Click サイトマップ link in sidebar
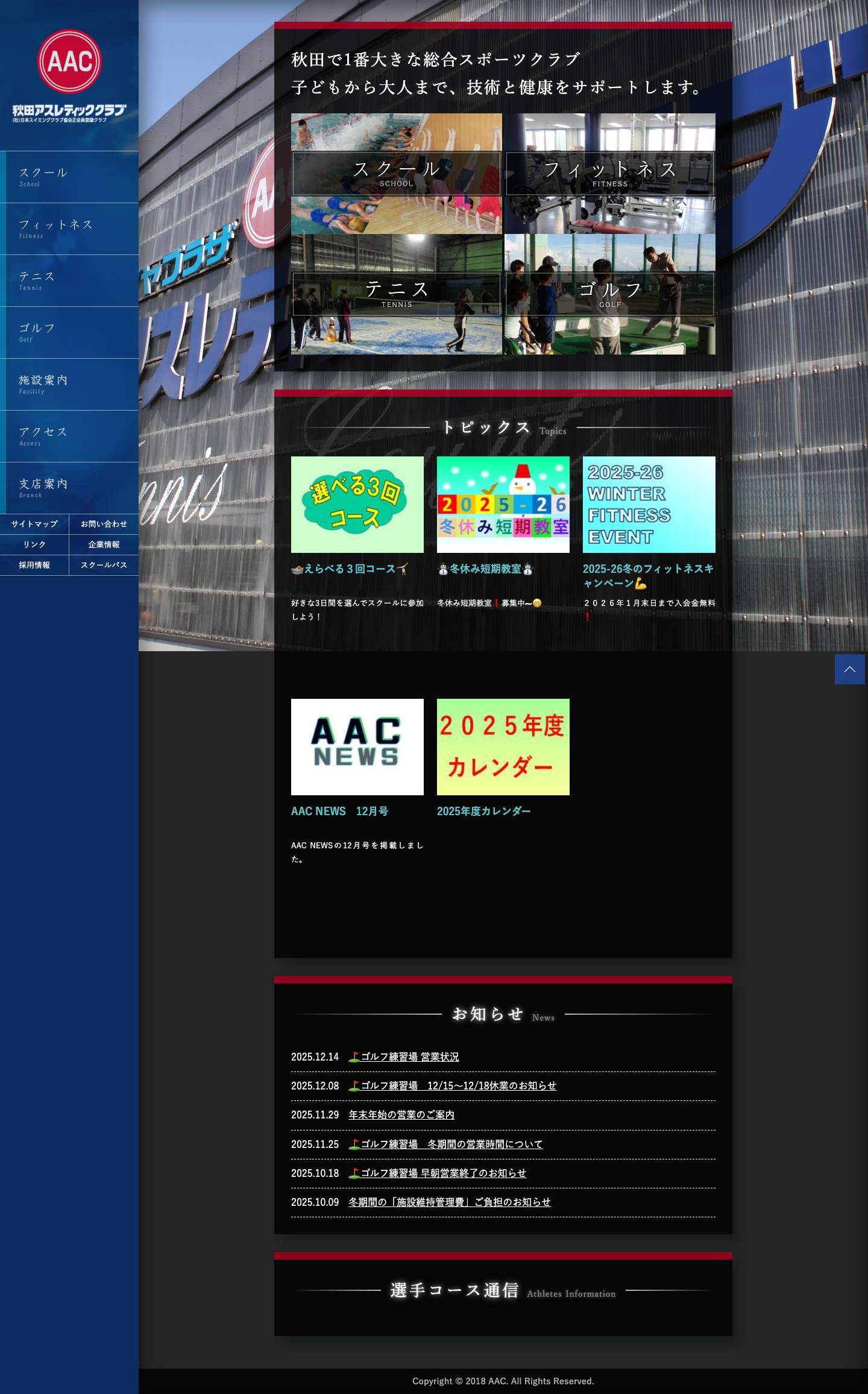Image resolution: width=868 pixels, height=1394 pixels. point(34,524)
